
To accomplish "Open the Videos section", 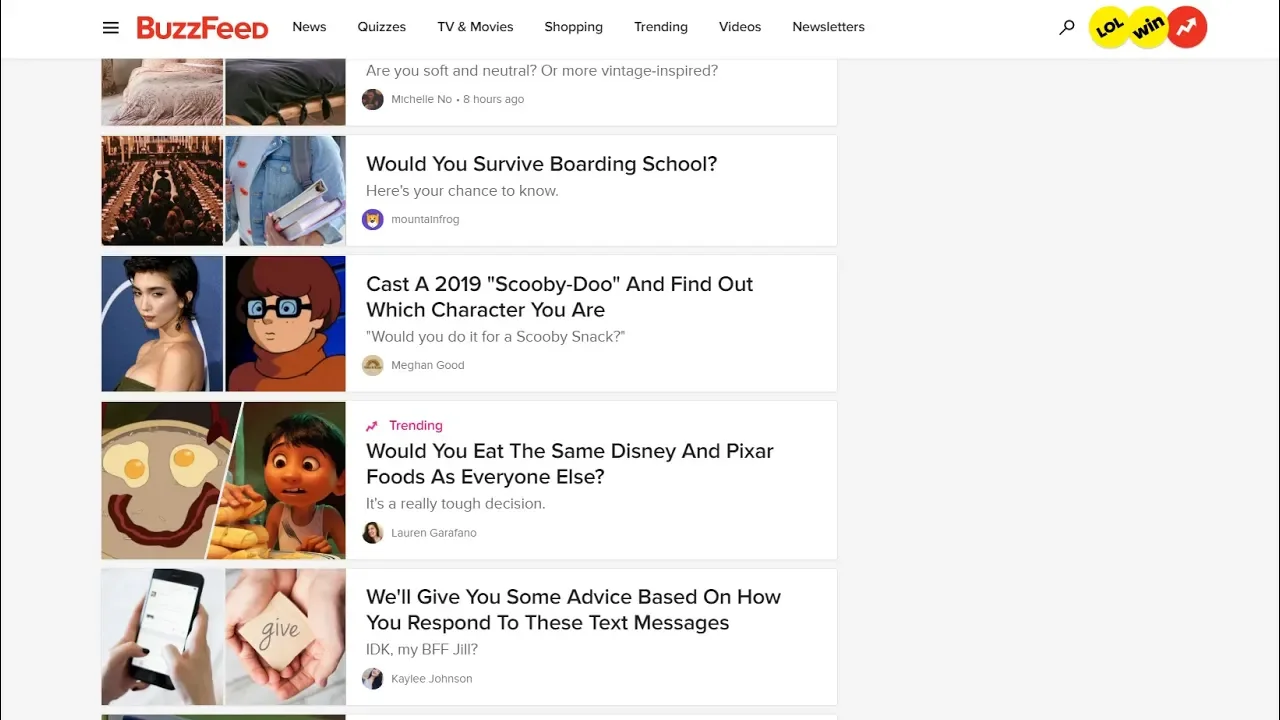I will pyautogui.click(x=740, y=27).
